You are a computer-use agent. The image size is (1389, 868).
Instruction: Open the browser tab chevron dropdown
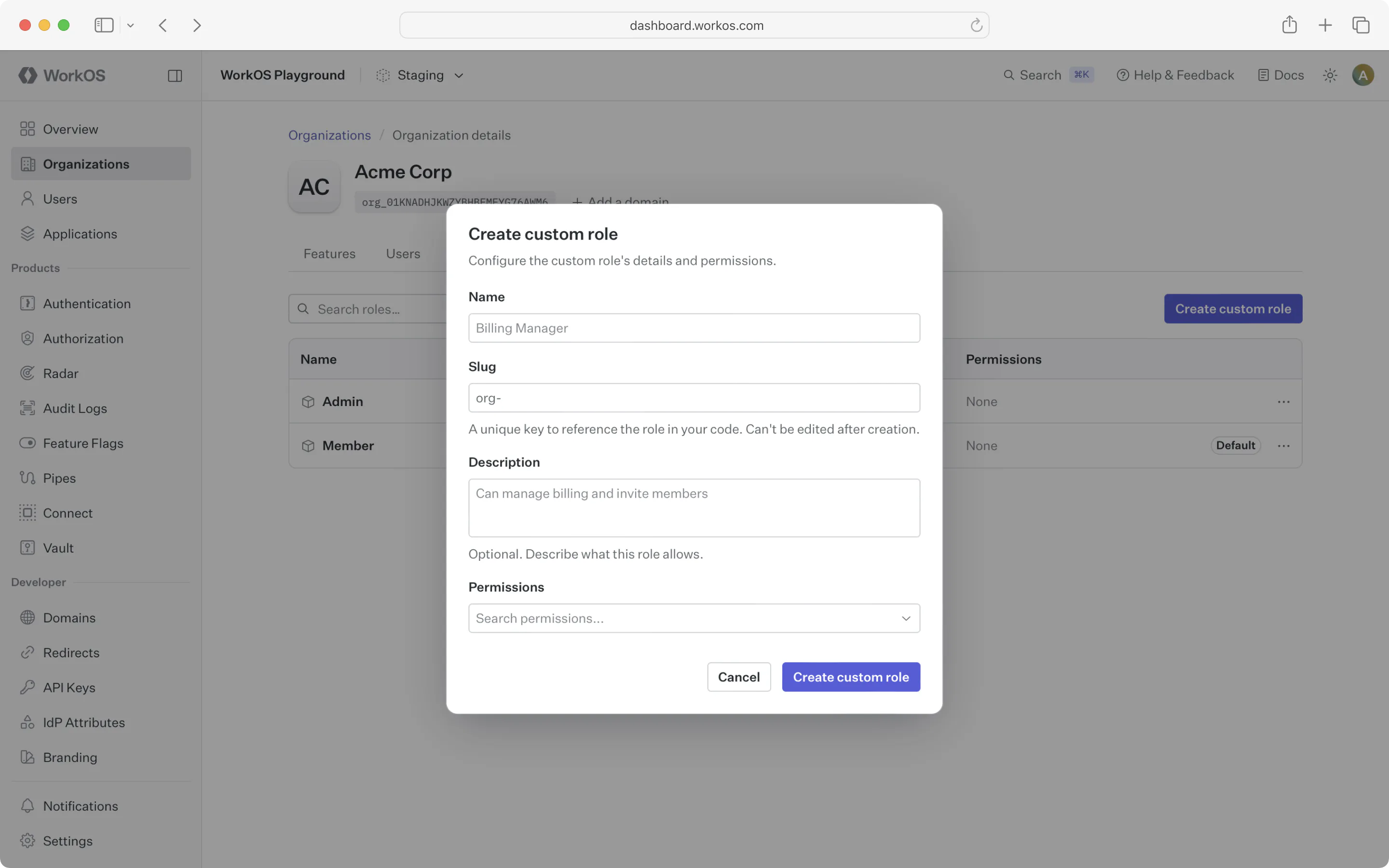click(x=131, y=25)
